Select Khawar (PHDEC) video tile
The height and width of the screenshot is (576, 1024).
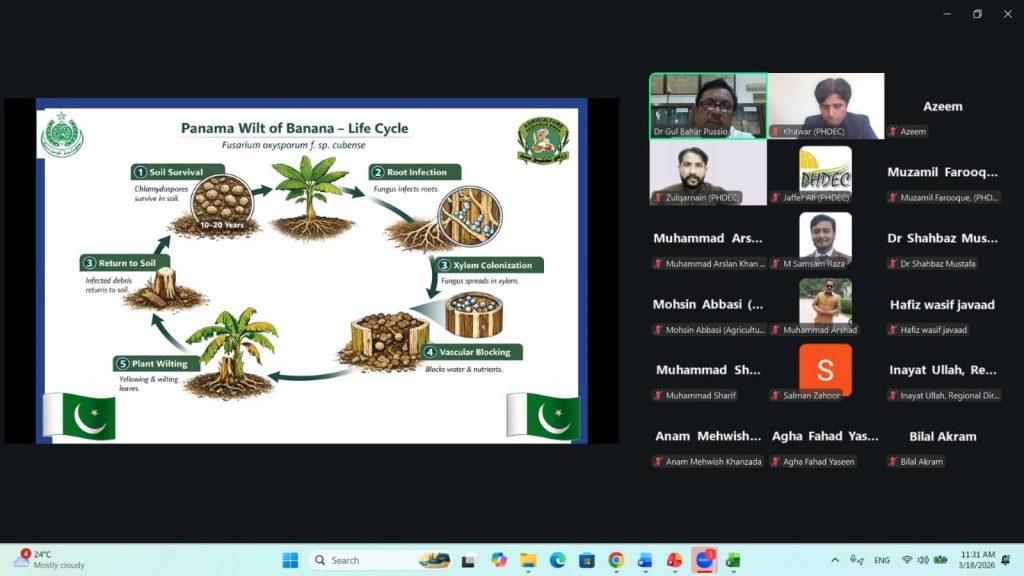pyautogui.click(x=826, y=105)
